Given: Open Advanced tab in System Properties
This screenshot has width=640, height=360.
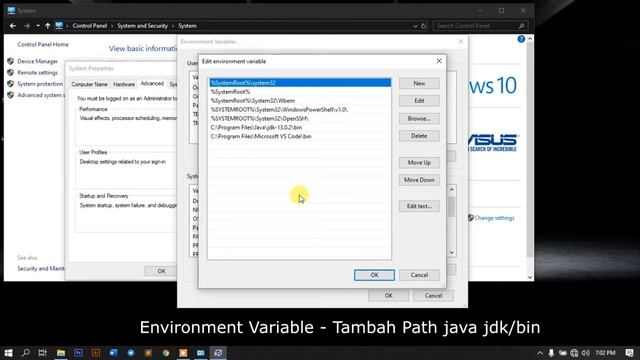Looking at the screenshot, I should pyautogui.click(x=152, y=84).
